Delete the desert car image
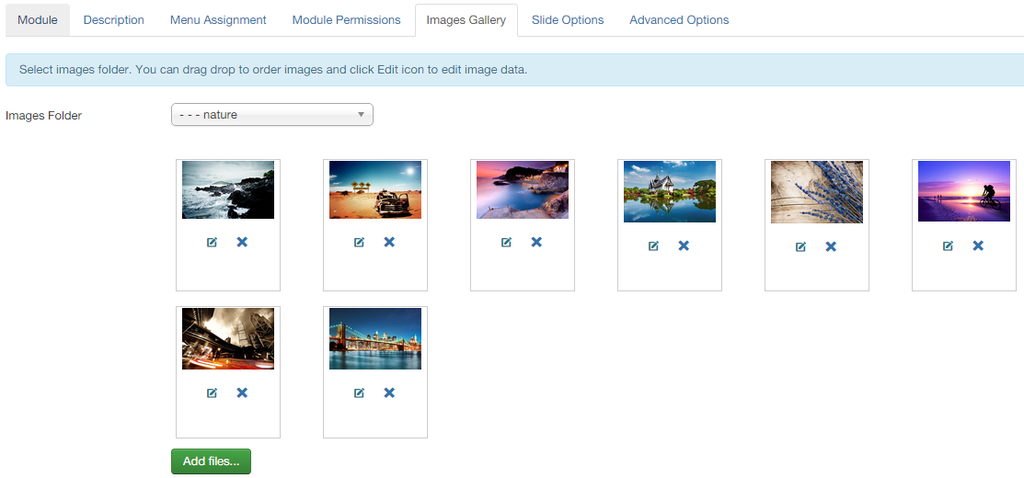The image size is (1024, 478). (389, 242)
